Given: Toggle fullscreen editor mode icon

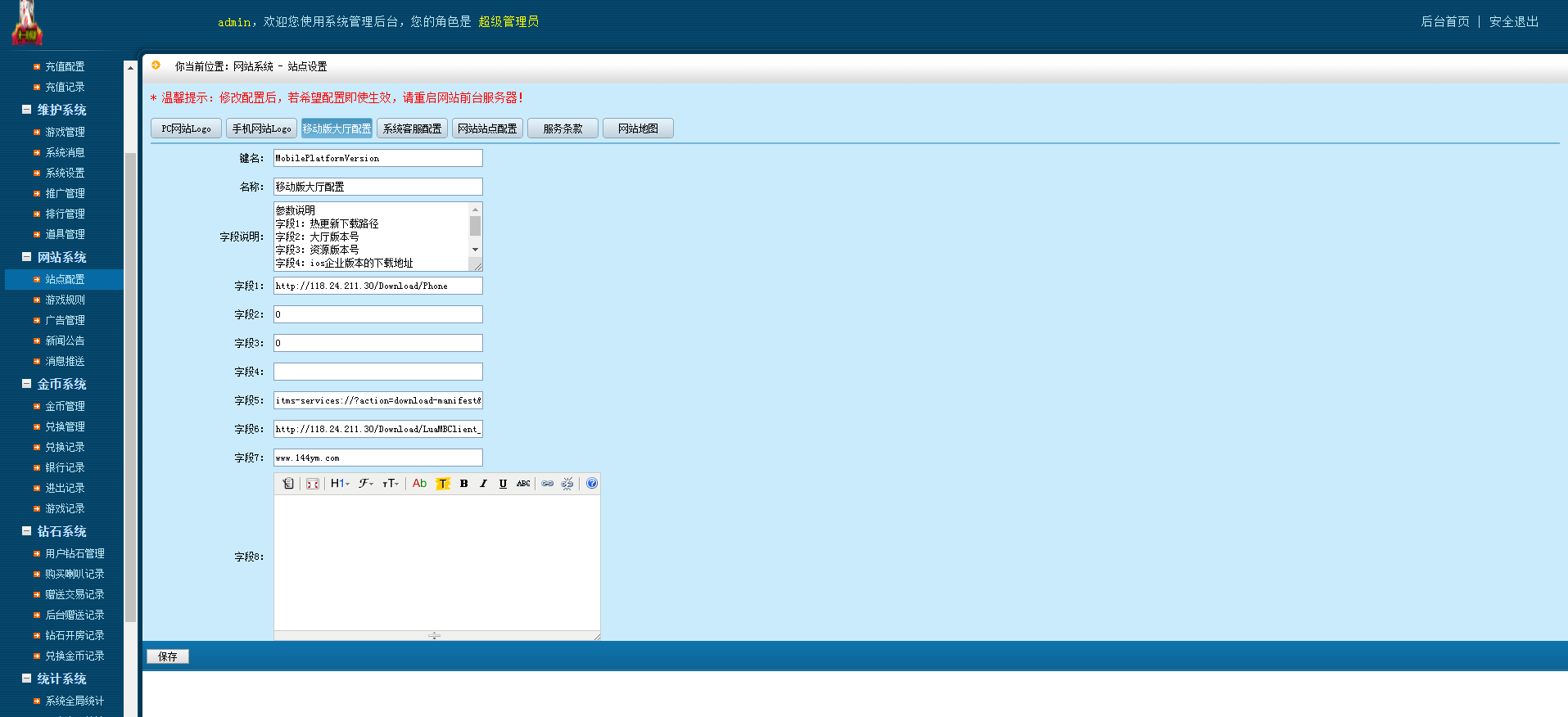Looking at the screenshot, I should tap(313, 484).
